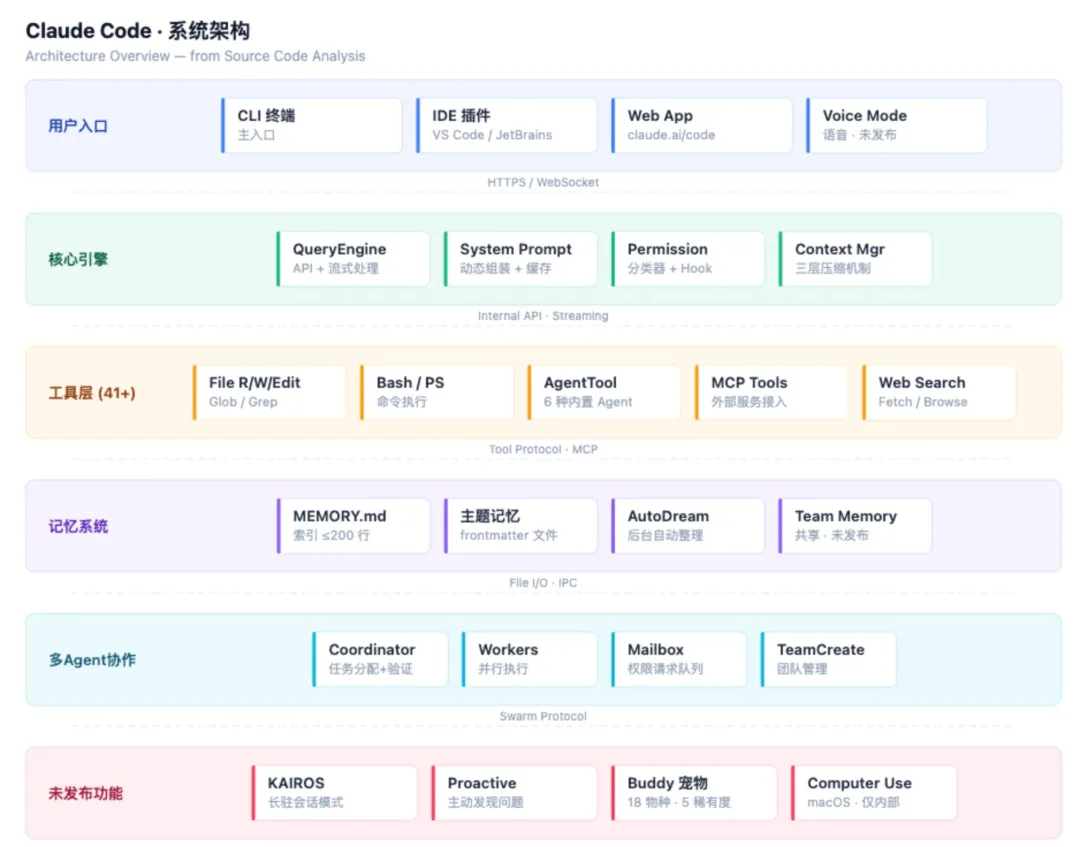
Task: Click the File R/W/Edit card
Action: tap(269, 393)
